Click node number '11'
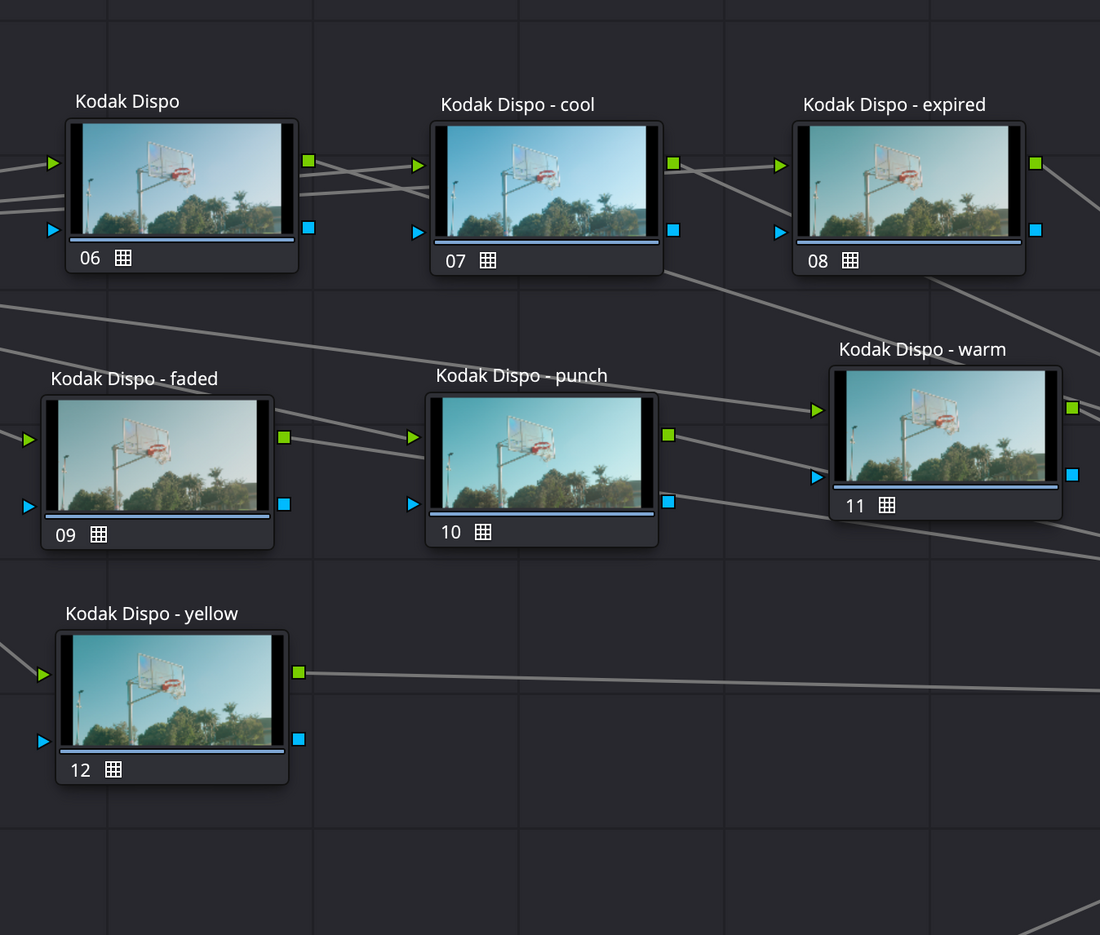1100x935 pixels. pos(854,506)
